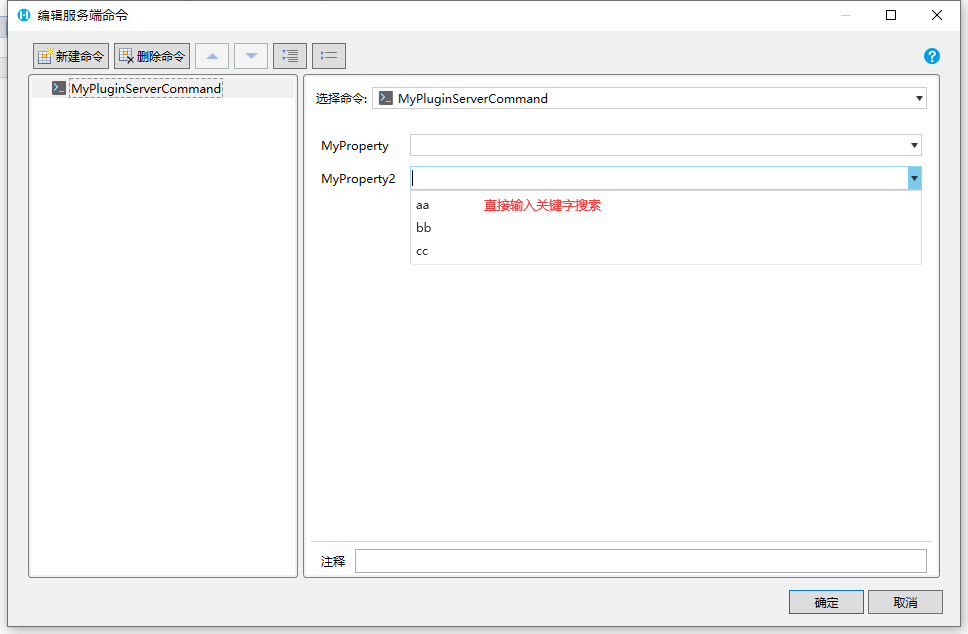Screen dimensions: 968x634
Task: Maximize the 编辑服务端命令 window
Action: pyautogui.click(x=891, y=15)
